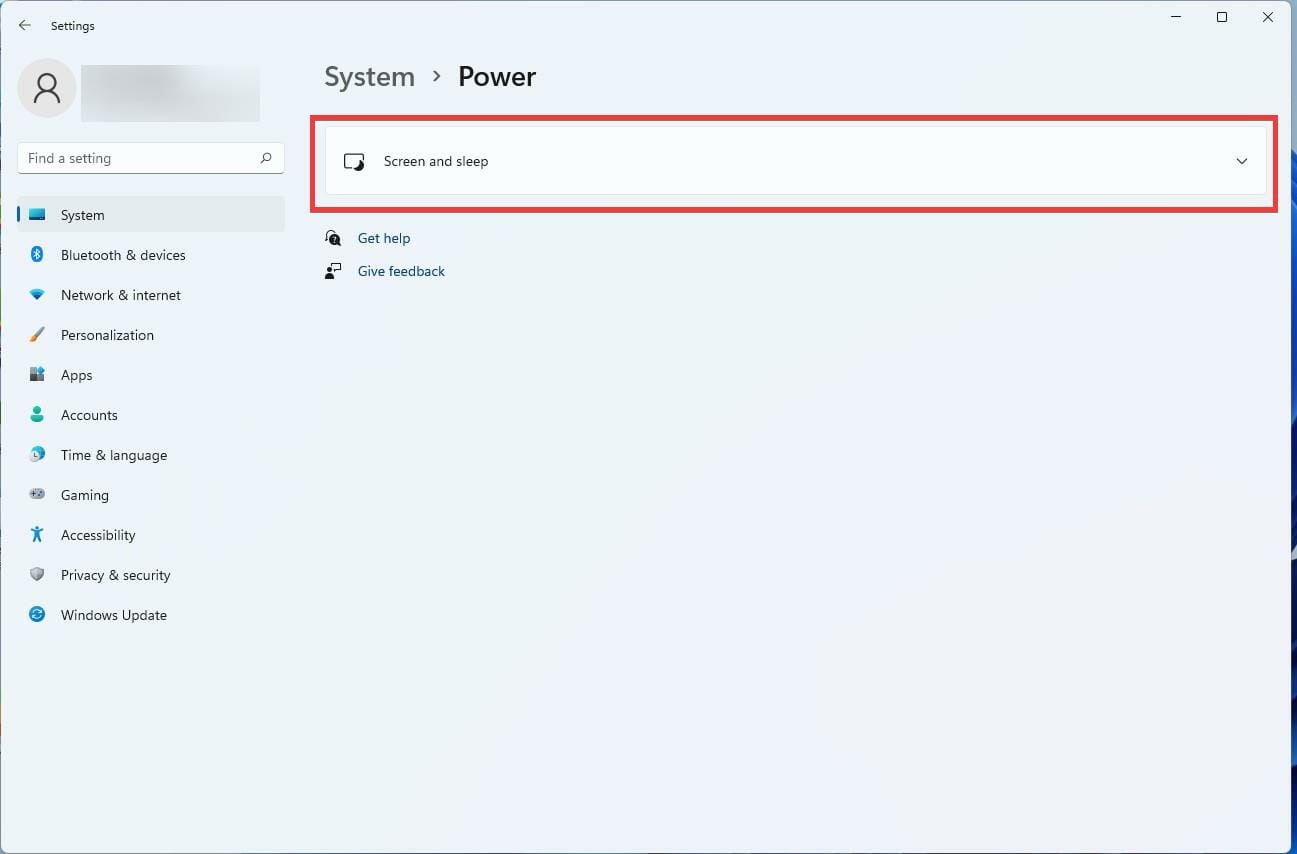Click the Accessibility person icon
Screen dimensions: 1297x854
[x=37, y=535]
